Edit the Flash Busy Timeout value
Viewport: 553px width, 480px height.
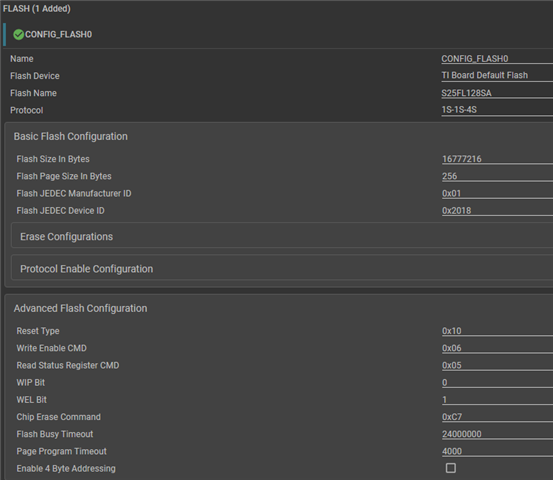[497, 434]
